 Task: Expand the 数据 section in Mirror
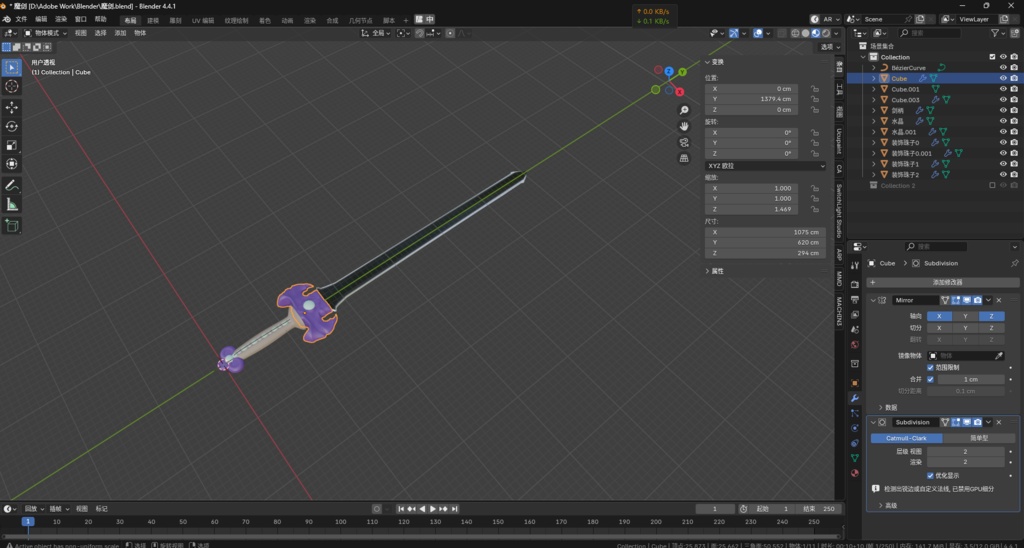coord(887,408)
